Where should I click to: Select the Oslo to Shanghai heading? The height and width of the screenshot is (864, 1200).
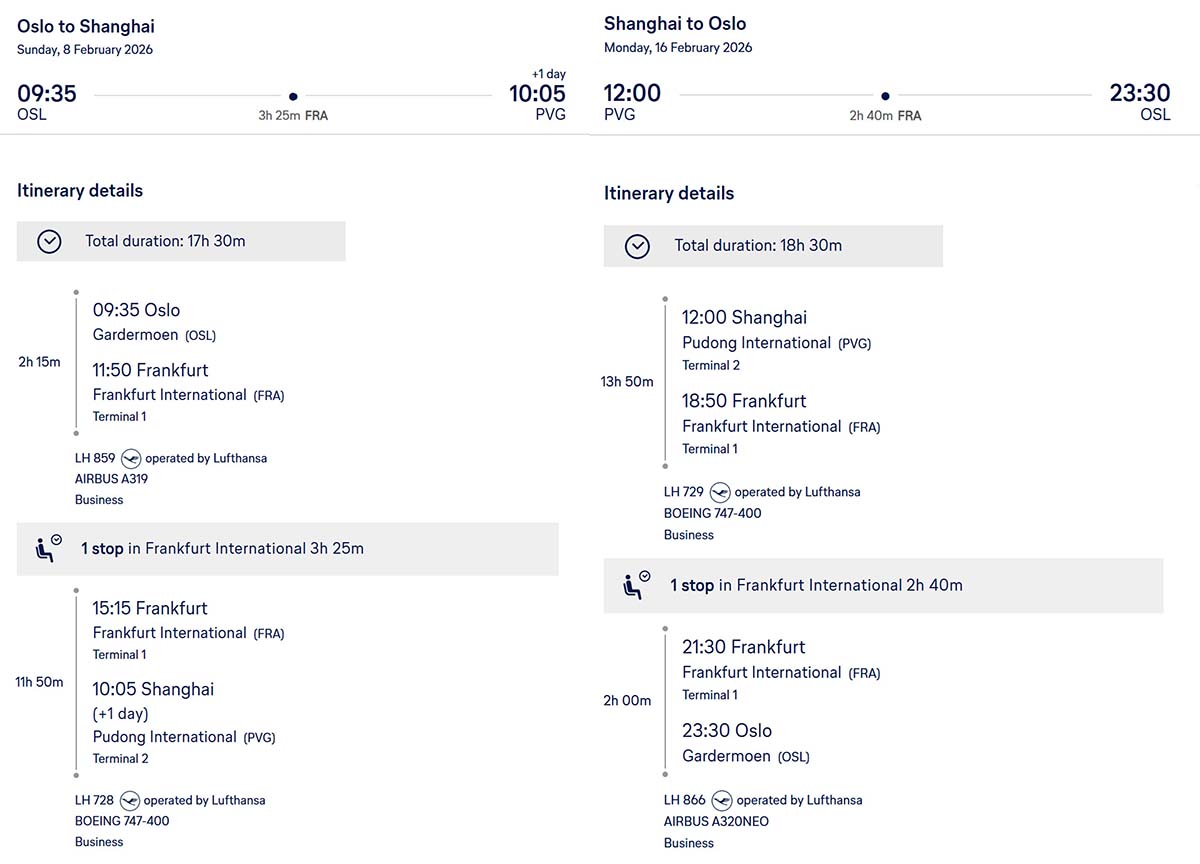(86, 27)
